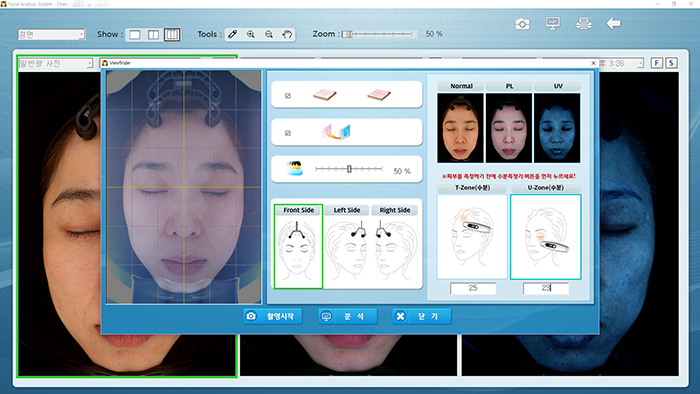Select the Right Side tab
Image resolution: width=700 pixels, height=394 pixels.
pos(395,210)
